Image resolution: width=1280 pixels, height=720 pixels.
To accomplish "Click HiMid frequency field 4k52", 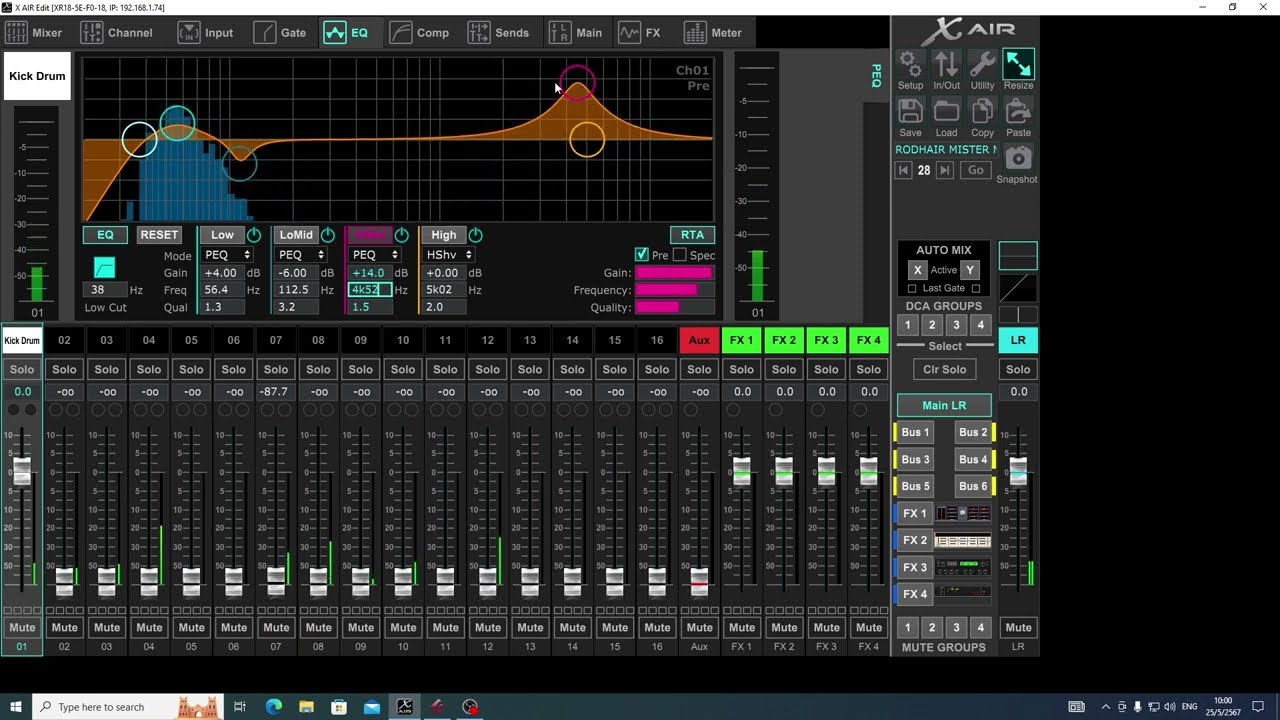I will [x=370, y=290].
